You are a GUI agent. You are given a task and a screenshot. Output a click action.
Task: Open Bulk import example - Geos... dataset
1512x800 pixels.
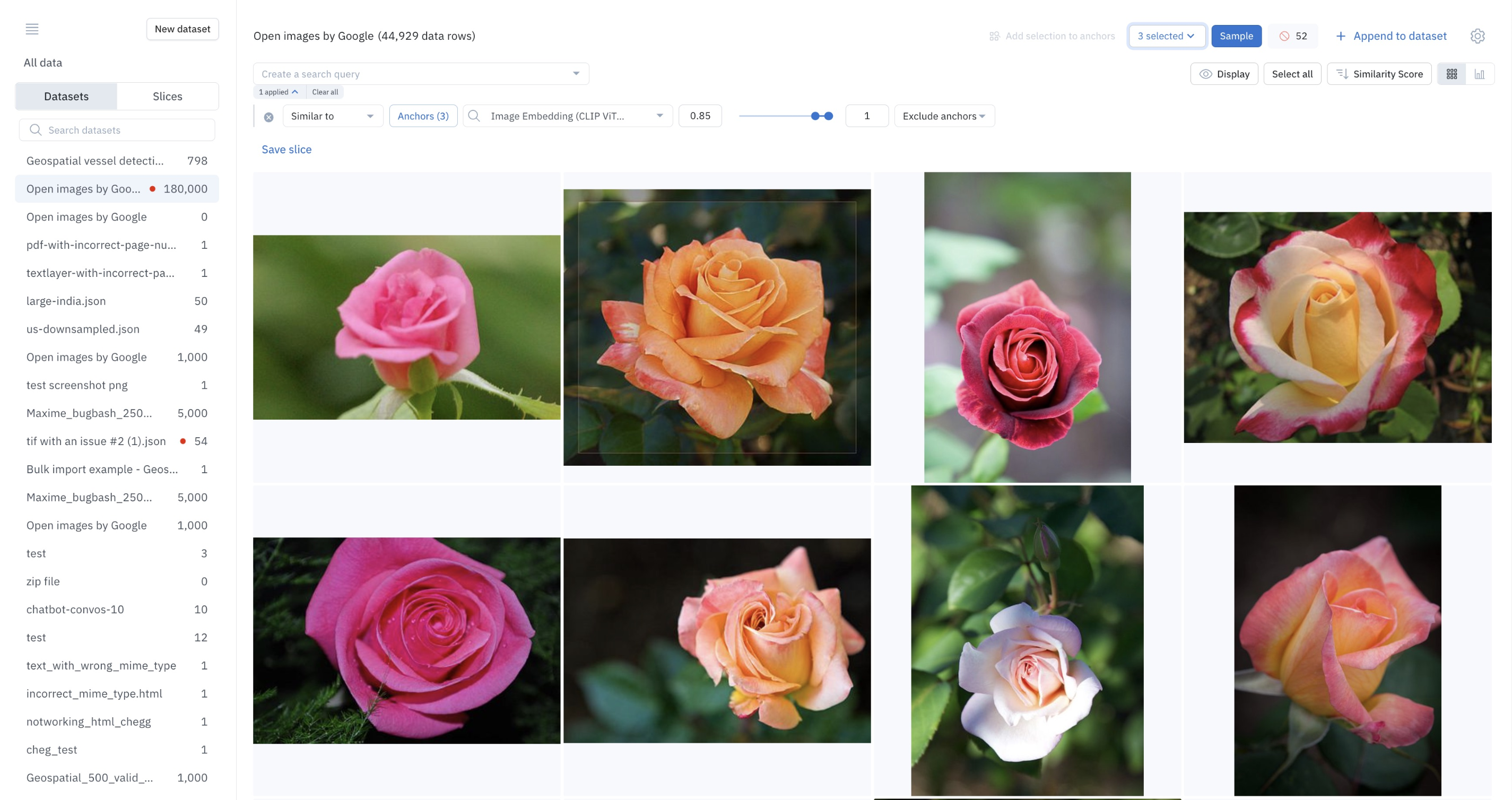pos(117,469)
